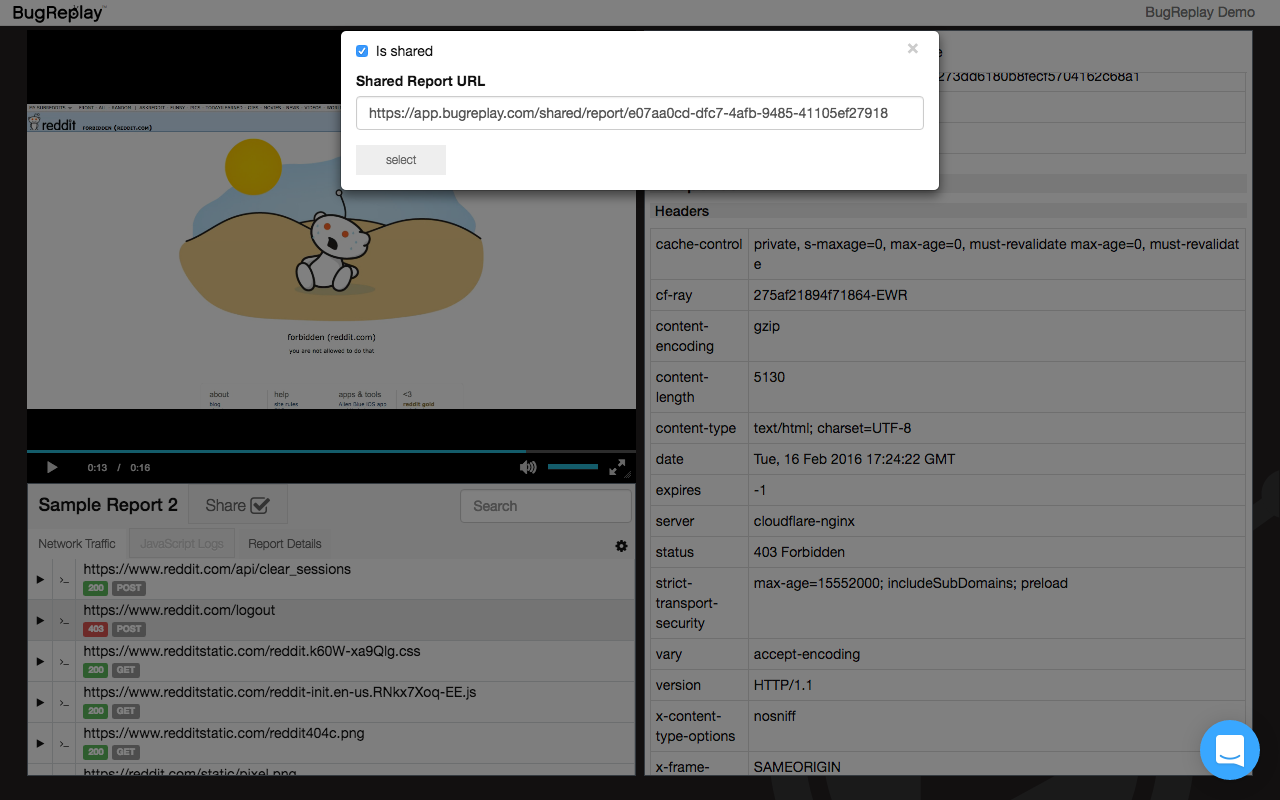Click the console icon on the reddit.k60W css row
Image resolution: width=1280 pixels, height=800 pixels.
pyautogui.click(x=65, y=661)
